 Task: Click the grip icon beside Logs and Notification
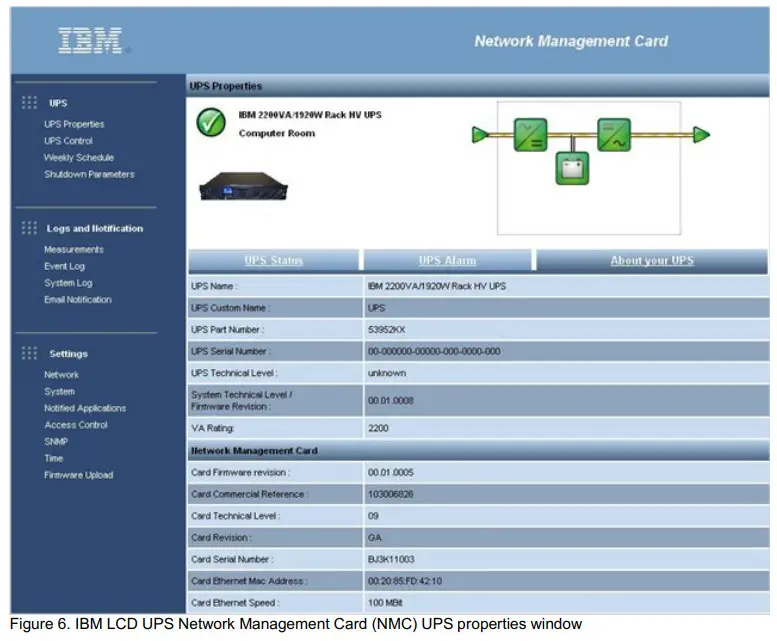[x=29, y=228]
